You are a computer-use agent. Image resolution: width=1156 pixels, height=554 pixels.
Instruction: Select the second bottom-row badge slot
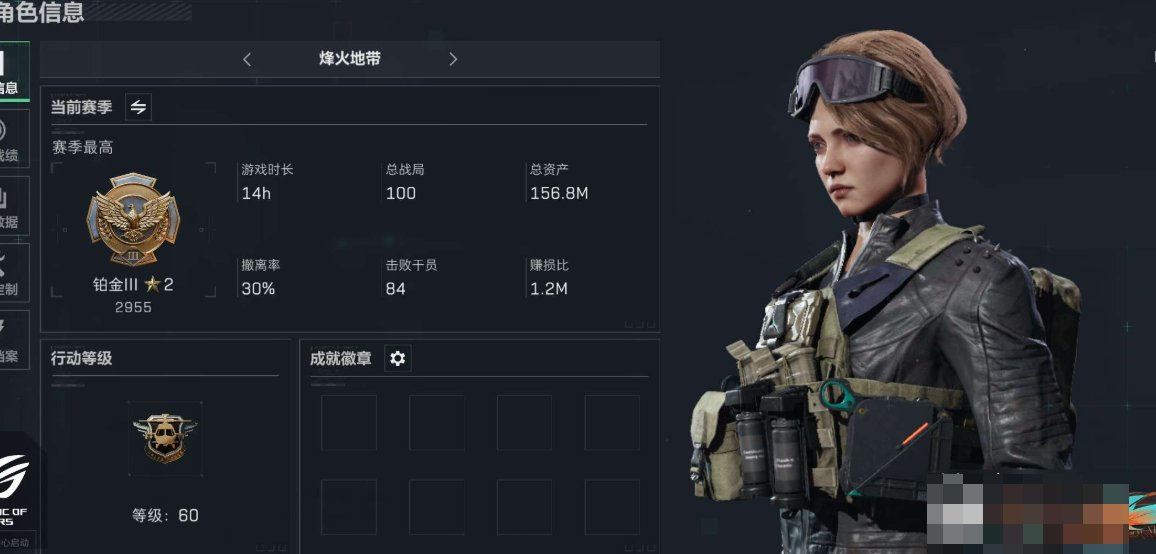coord(437,507)
